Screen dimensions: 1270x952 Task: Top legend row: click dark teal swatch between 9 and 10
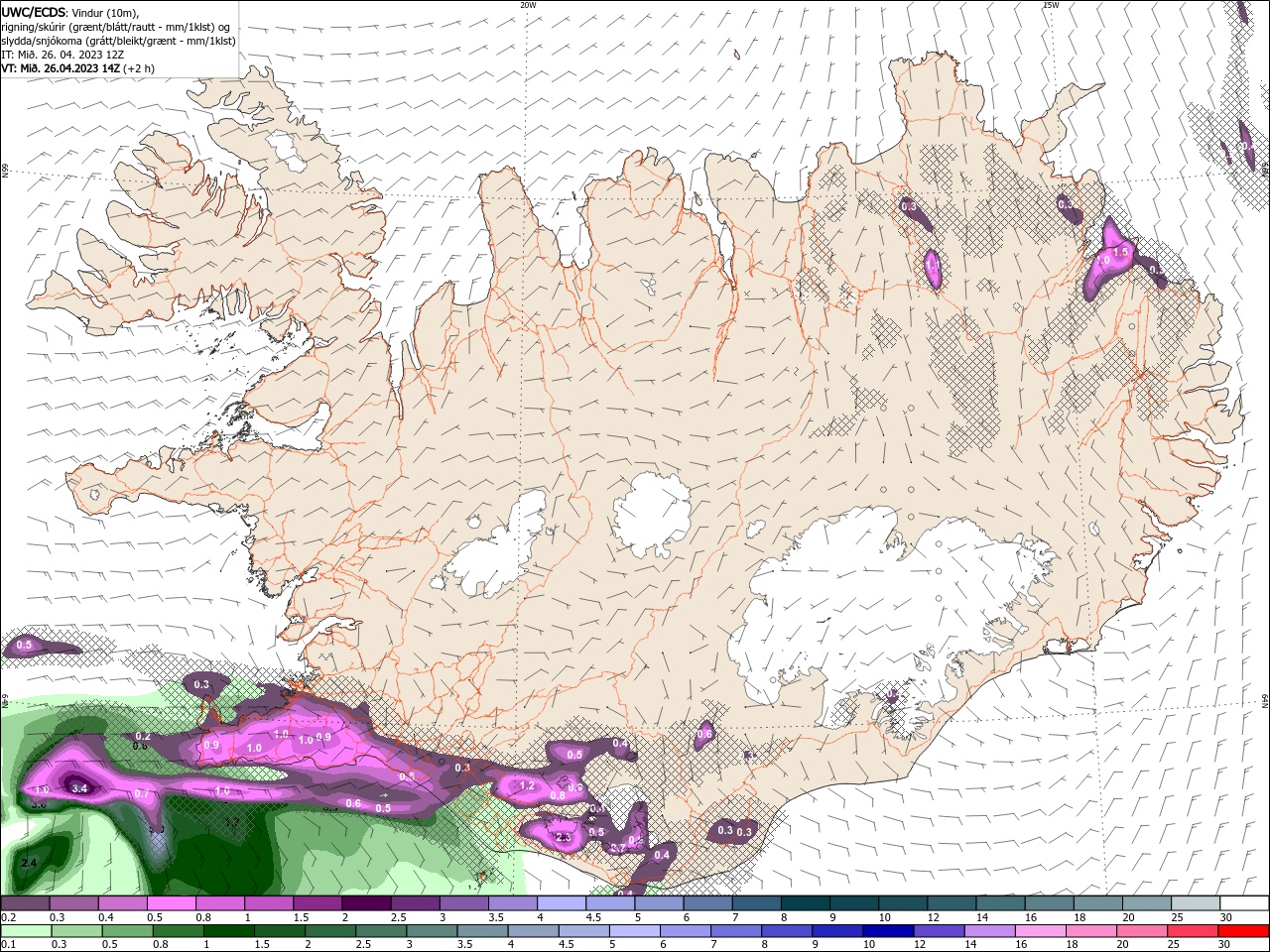click(x=852, y=903)
